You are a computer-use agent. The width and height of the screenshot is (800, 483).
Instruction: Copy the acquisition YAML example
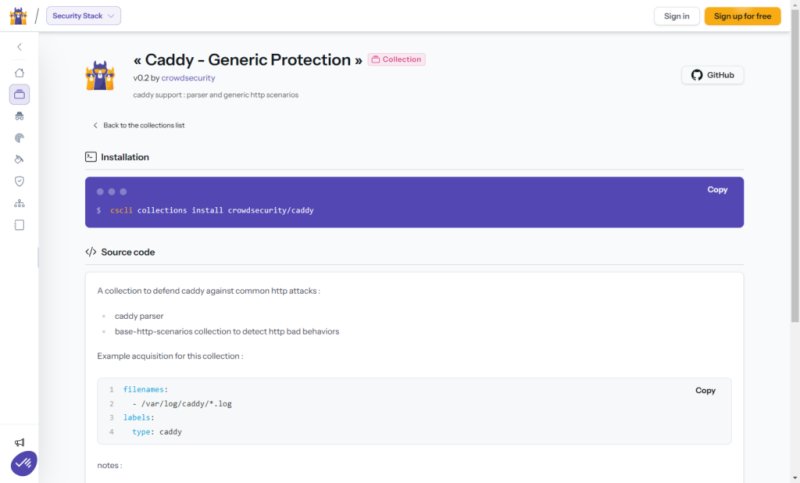pyautogui.click(x=705, y=390)
